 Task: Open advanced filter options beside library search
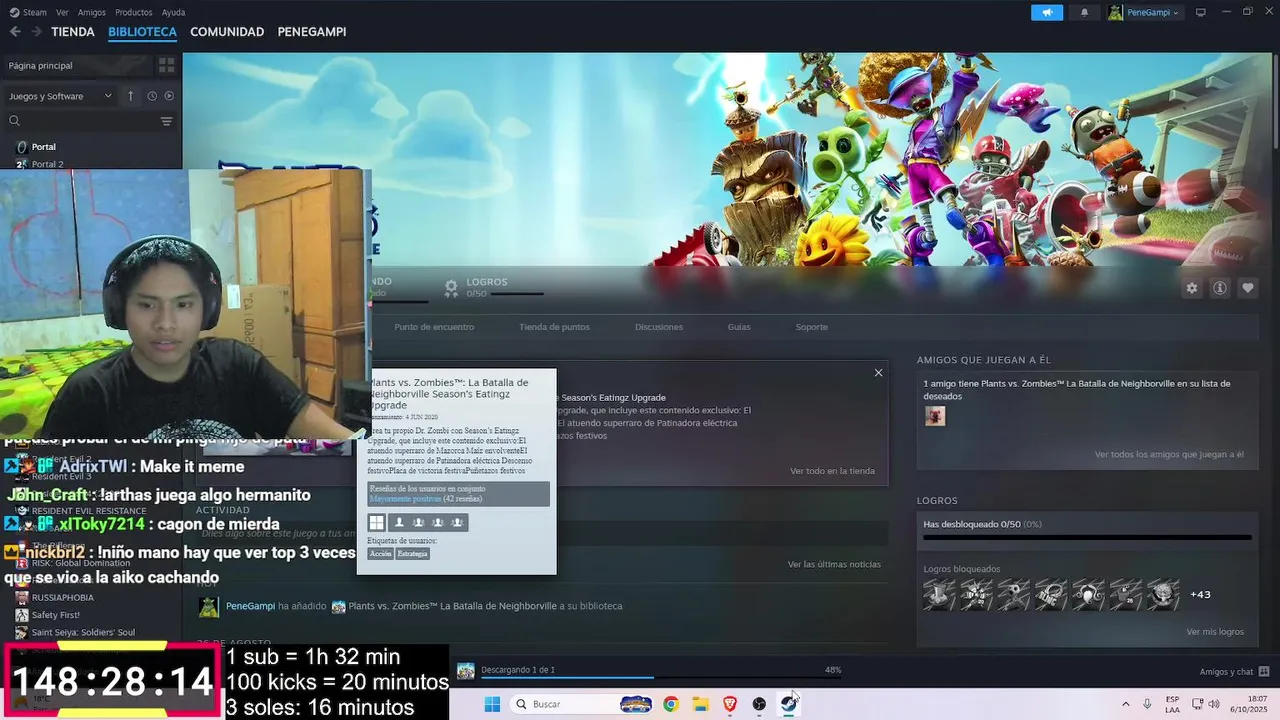coord(166,121)
